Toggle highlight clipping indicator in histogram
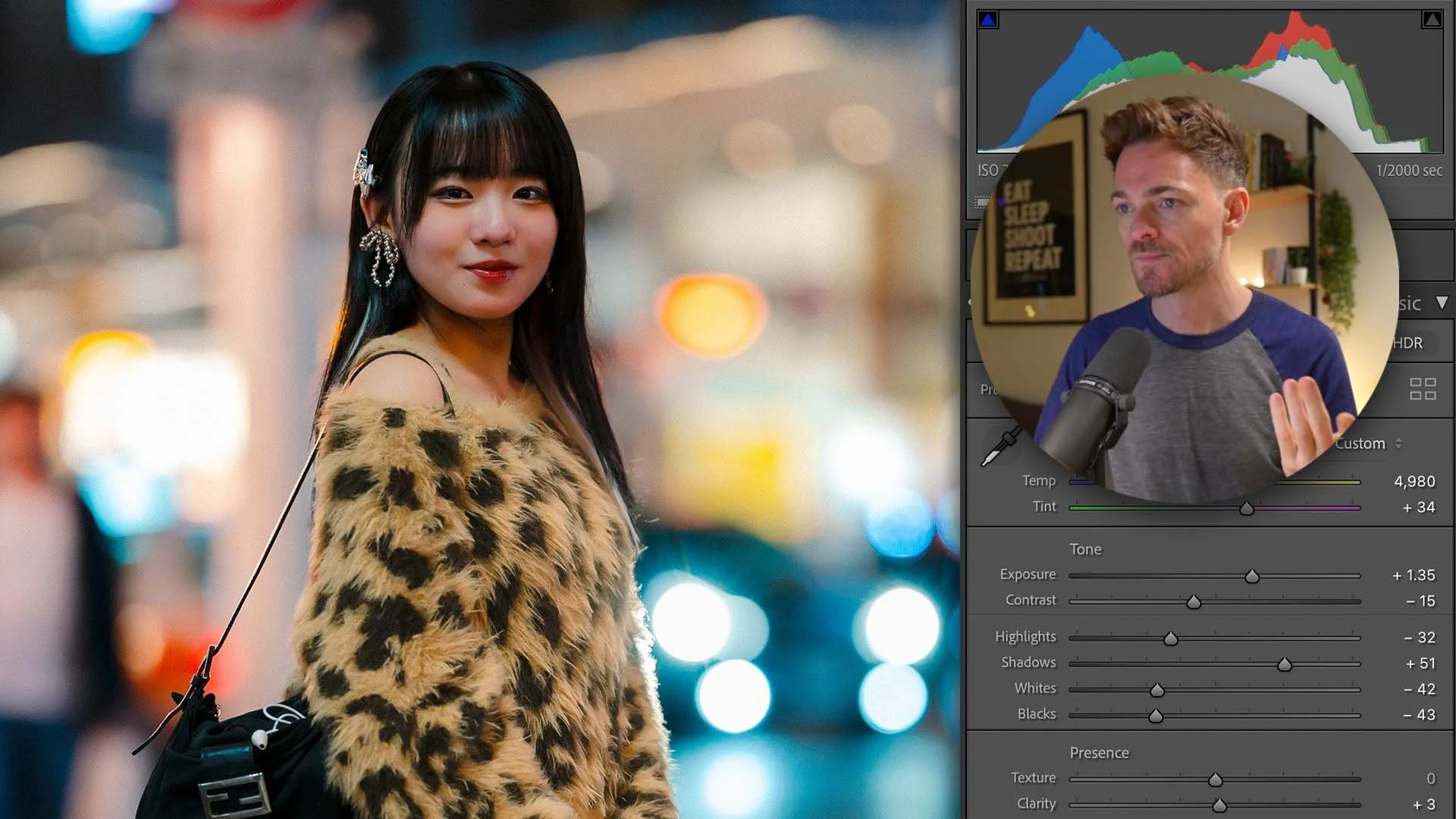Image resolution: width=1456 pixels, height=819 pixels. coord(1431,20)
